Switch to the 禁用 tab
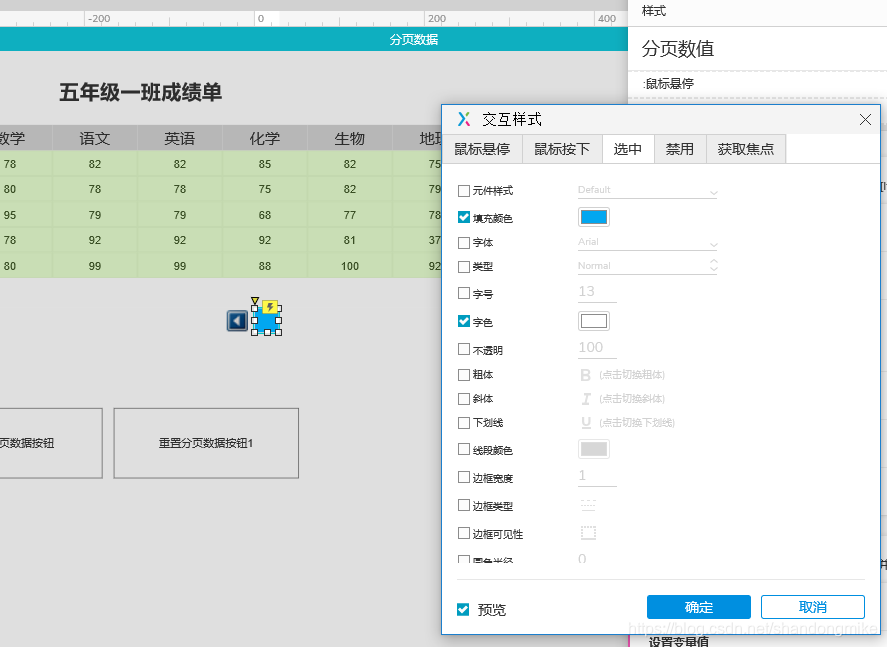The width and height of the screenshot is (887, 647). click(x=680, y=149)
